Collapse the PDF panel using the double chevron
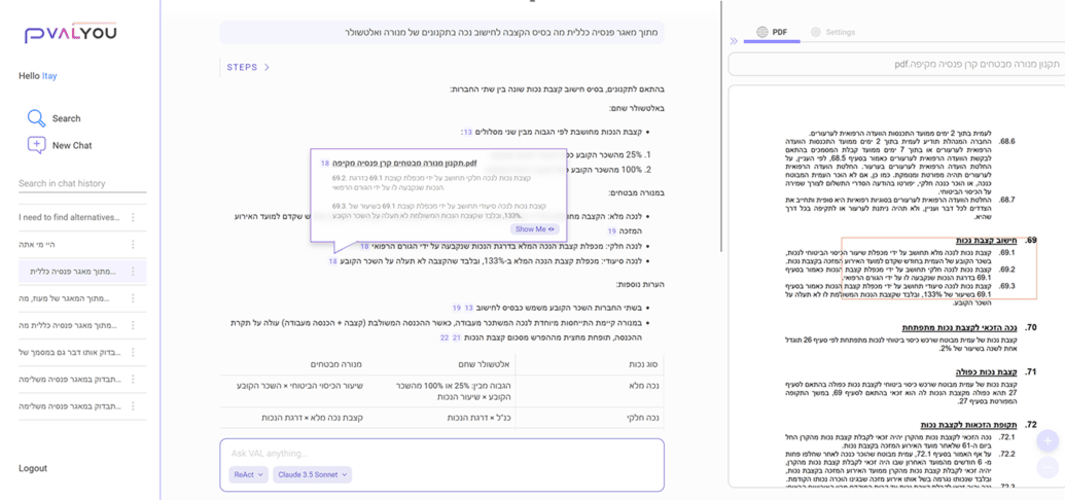Viewport: 1065px width, 500px height. 734,41
